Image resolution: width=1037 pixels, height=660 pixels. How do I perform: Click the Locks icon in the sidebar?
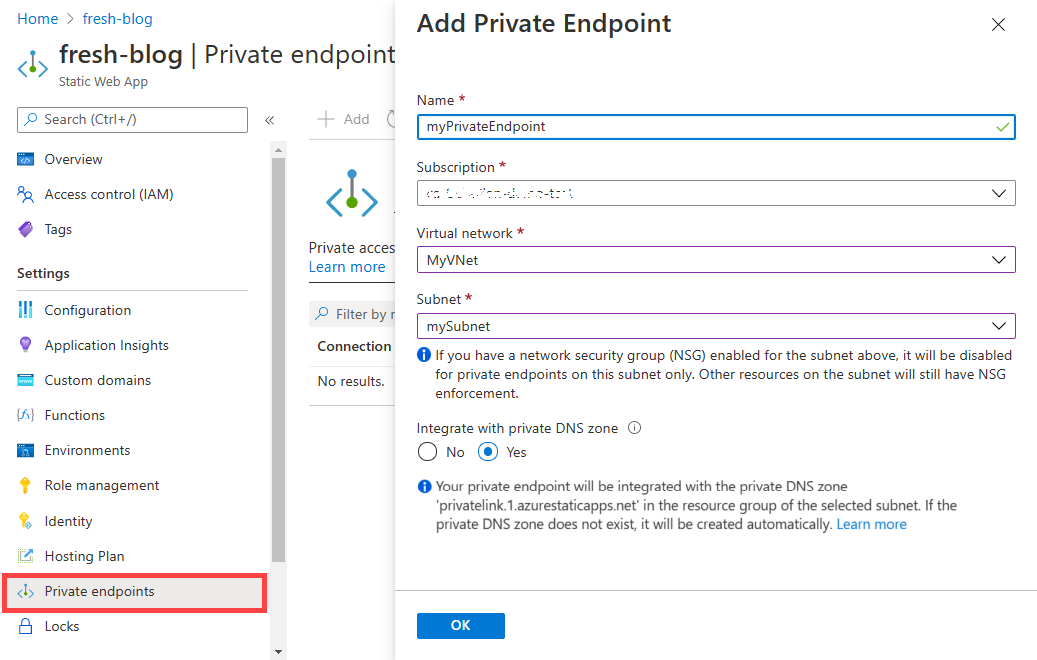tap(27, 626)
